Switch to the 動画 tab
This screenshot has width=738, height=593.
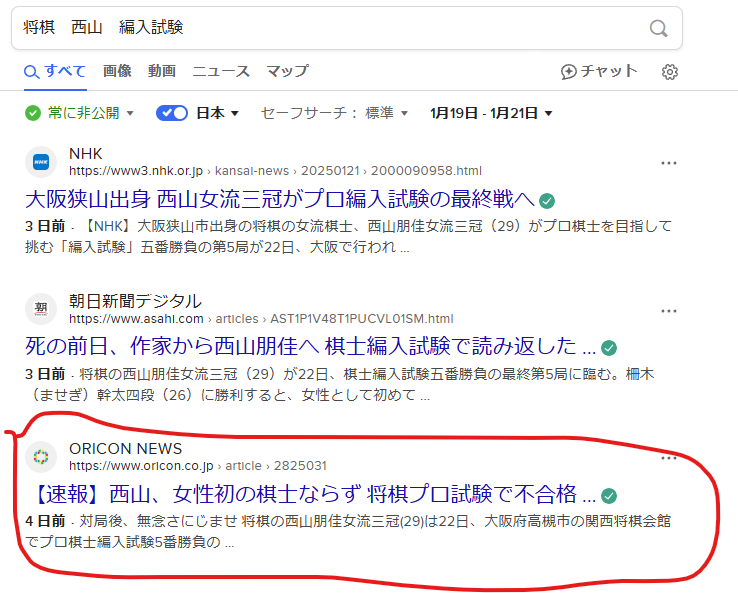162,71
